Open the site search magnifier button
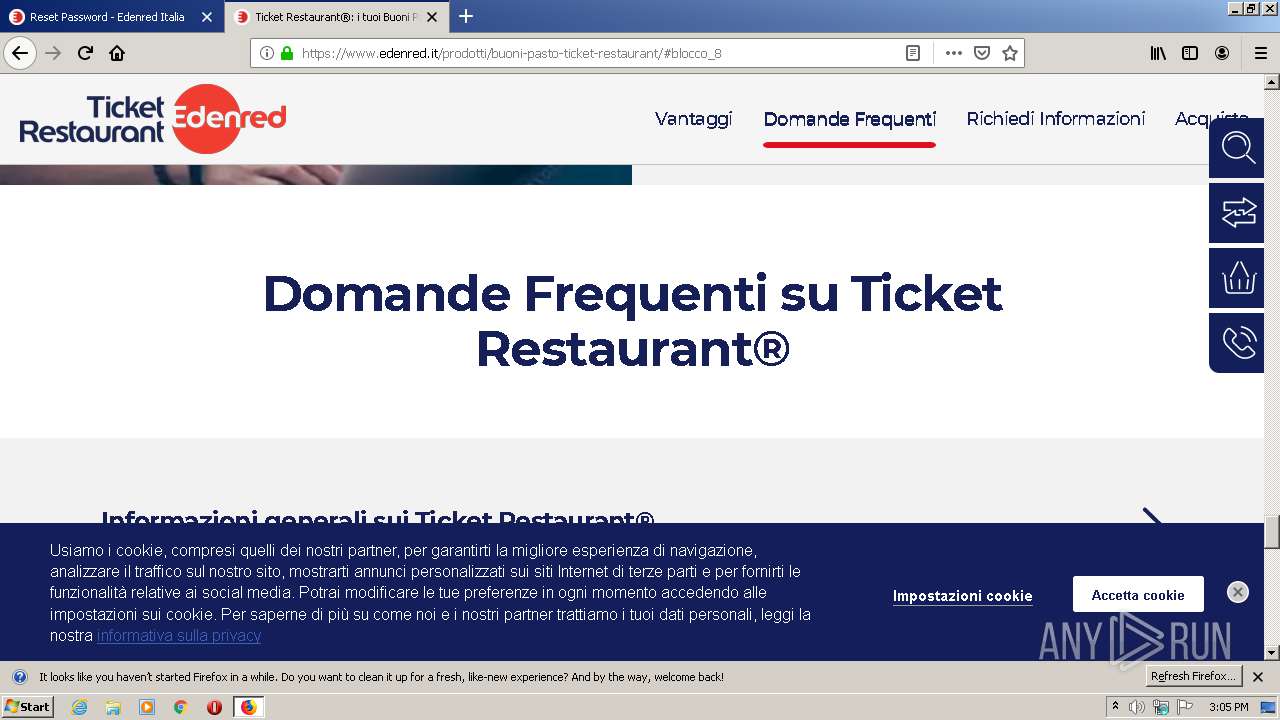 pyautogui.click(x=1237, y=148)
